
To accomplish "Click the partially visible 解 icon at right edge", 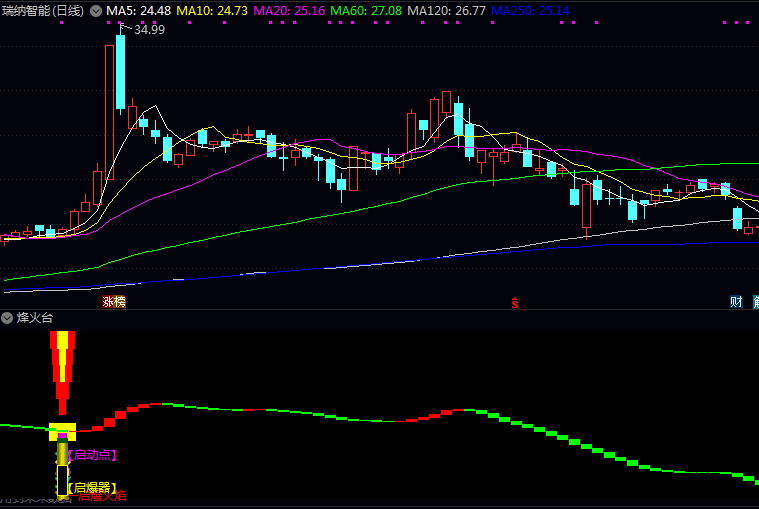I will point(754,301).
